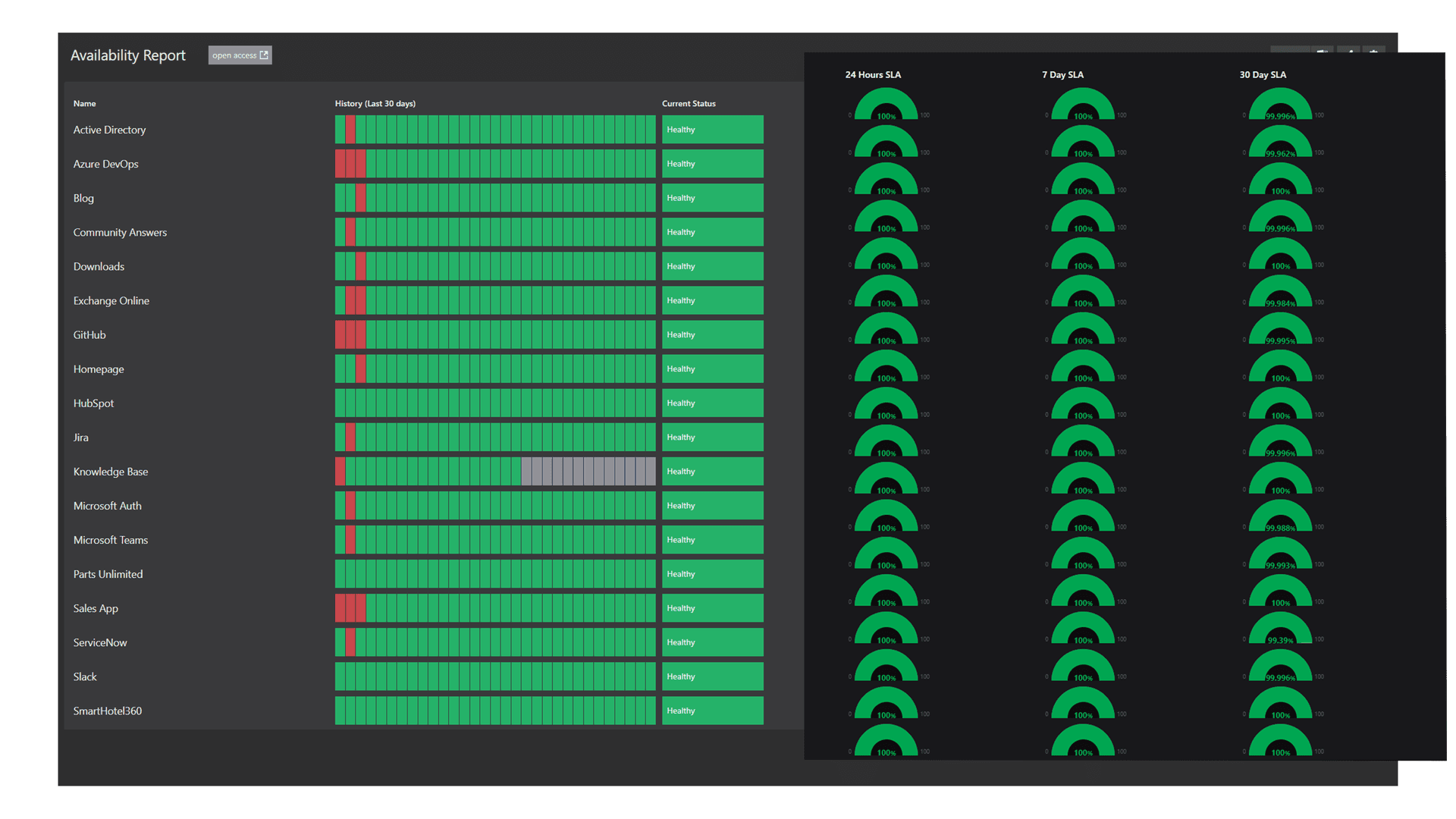Screen dimensions: 1456x819
Task: Open the Active Directory service link
Action: point(109,130)
